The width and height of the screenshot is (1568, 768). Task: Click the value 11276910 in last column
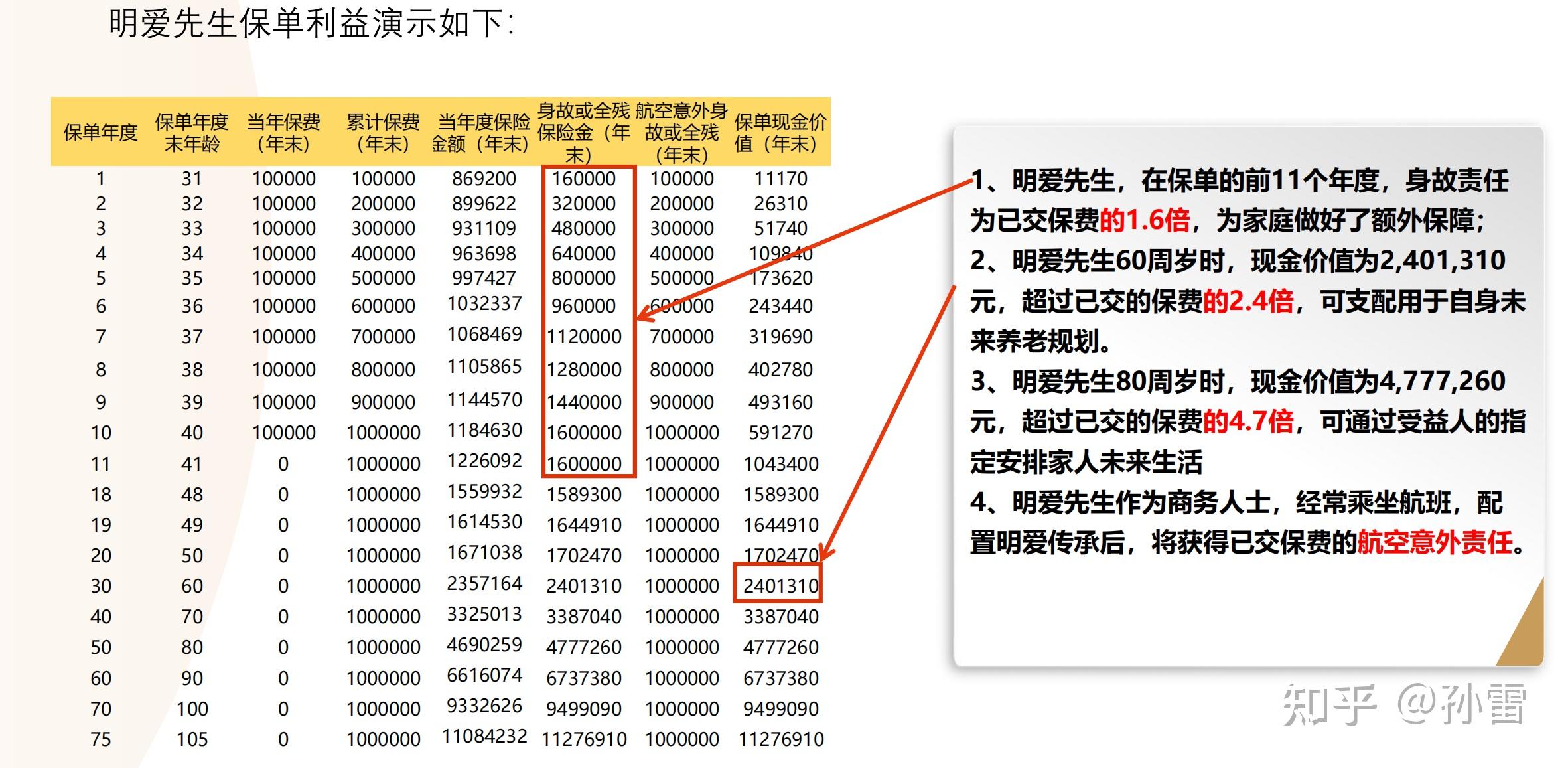(x=781, y=739)
